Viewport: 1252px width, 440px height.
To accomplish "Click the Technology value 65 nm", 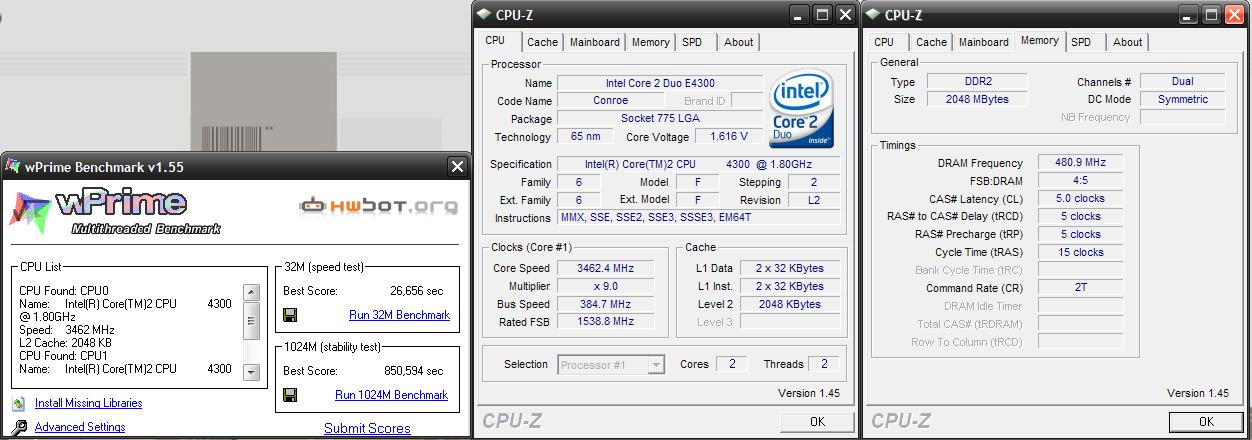I will [x=585, y=137].
